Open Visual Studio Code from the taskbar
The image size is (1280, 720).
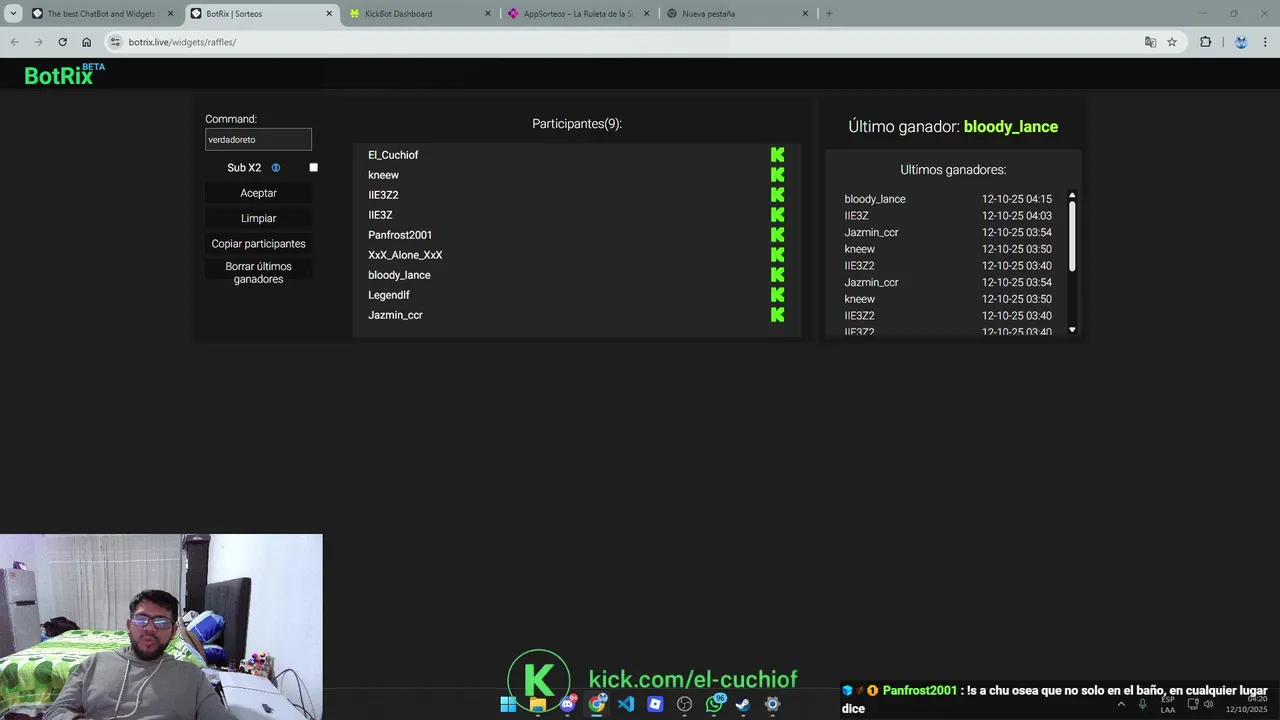coord(626,704)
